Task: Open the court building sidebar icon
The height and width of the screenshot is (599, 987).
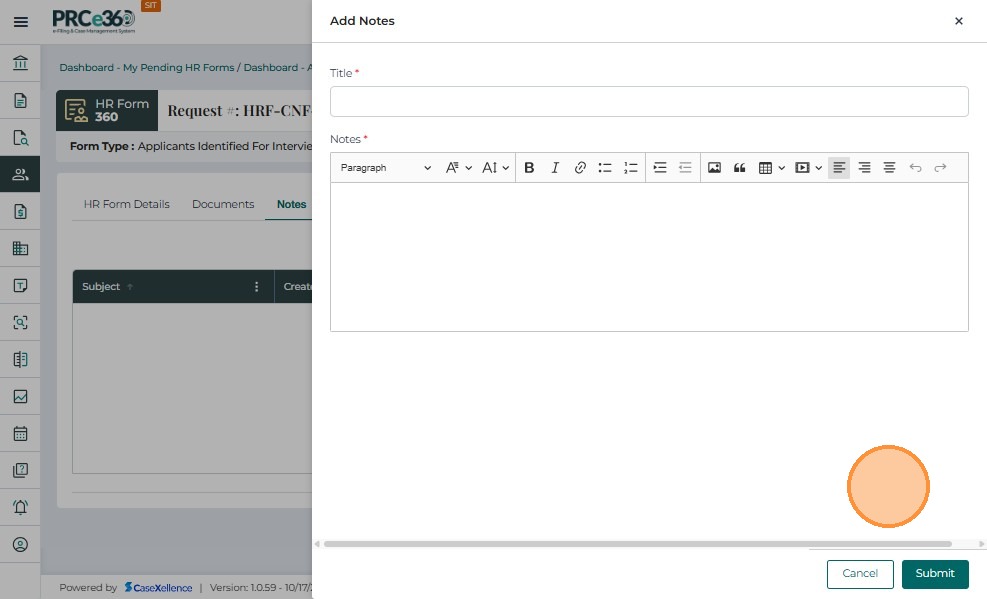Action: 20,63
